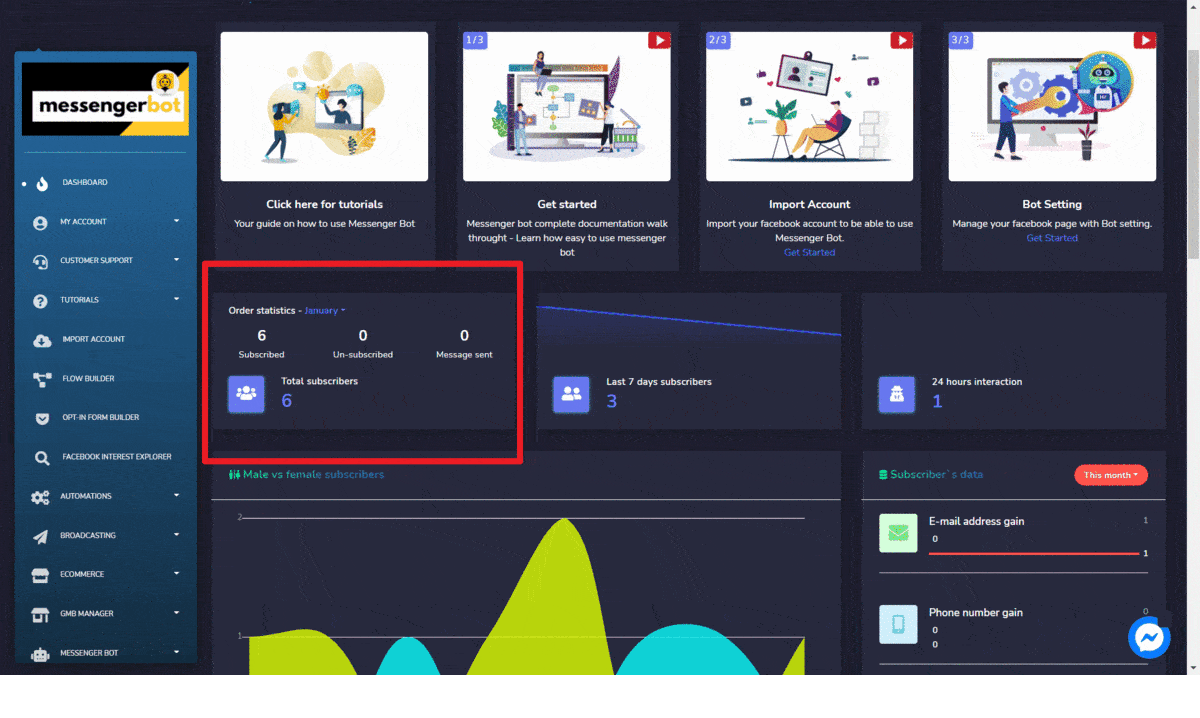Open the GMB Manager menu item
This screenshot has width=1200, height=718.
point(106,613)
